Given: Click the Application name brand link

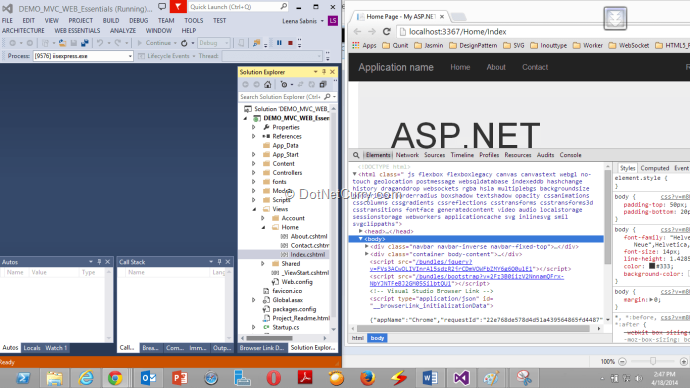Looking at the screenshot, I should pyautogui.click(x=396, y=67).
